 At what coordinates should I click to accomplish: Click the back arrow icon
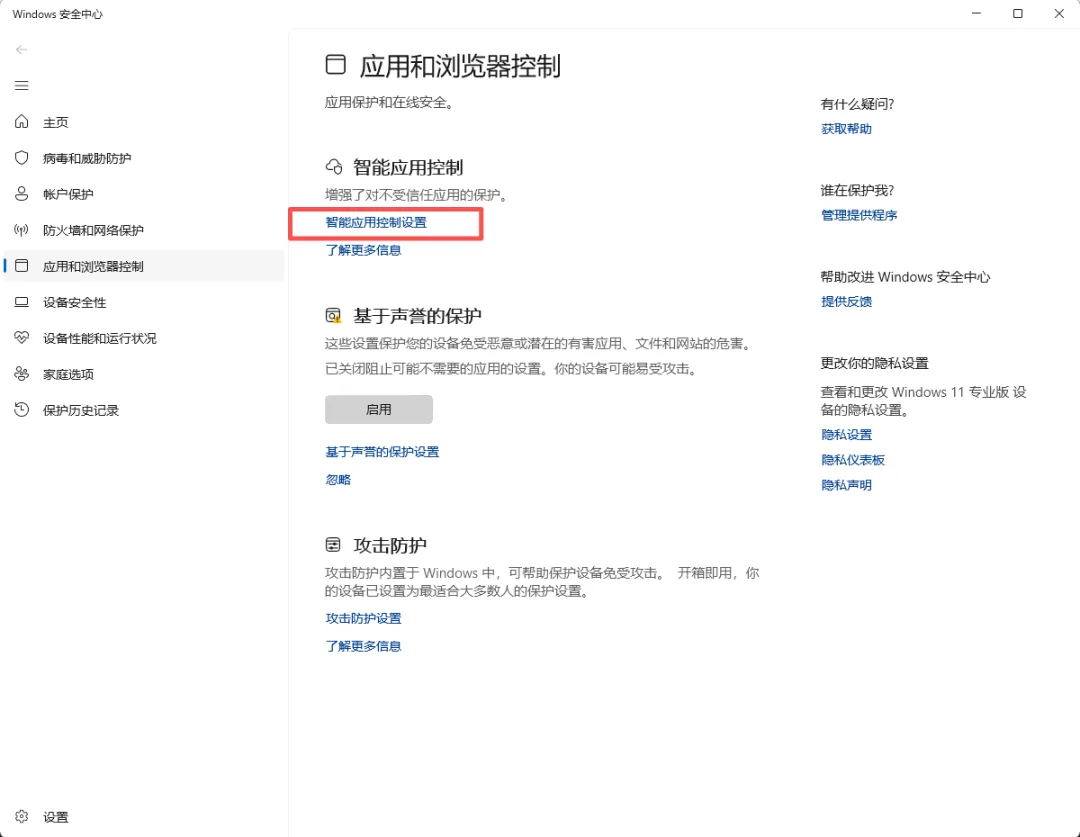pyautogui.click(x=21, y=50)
